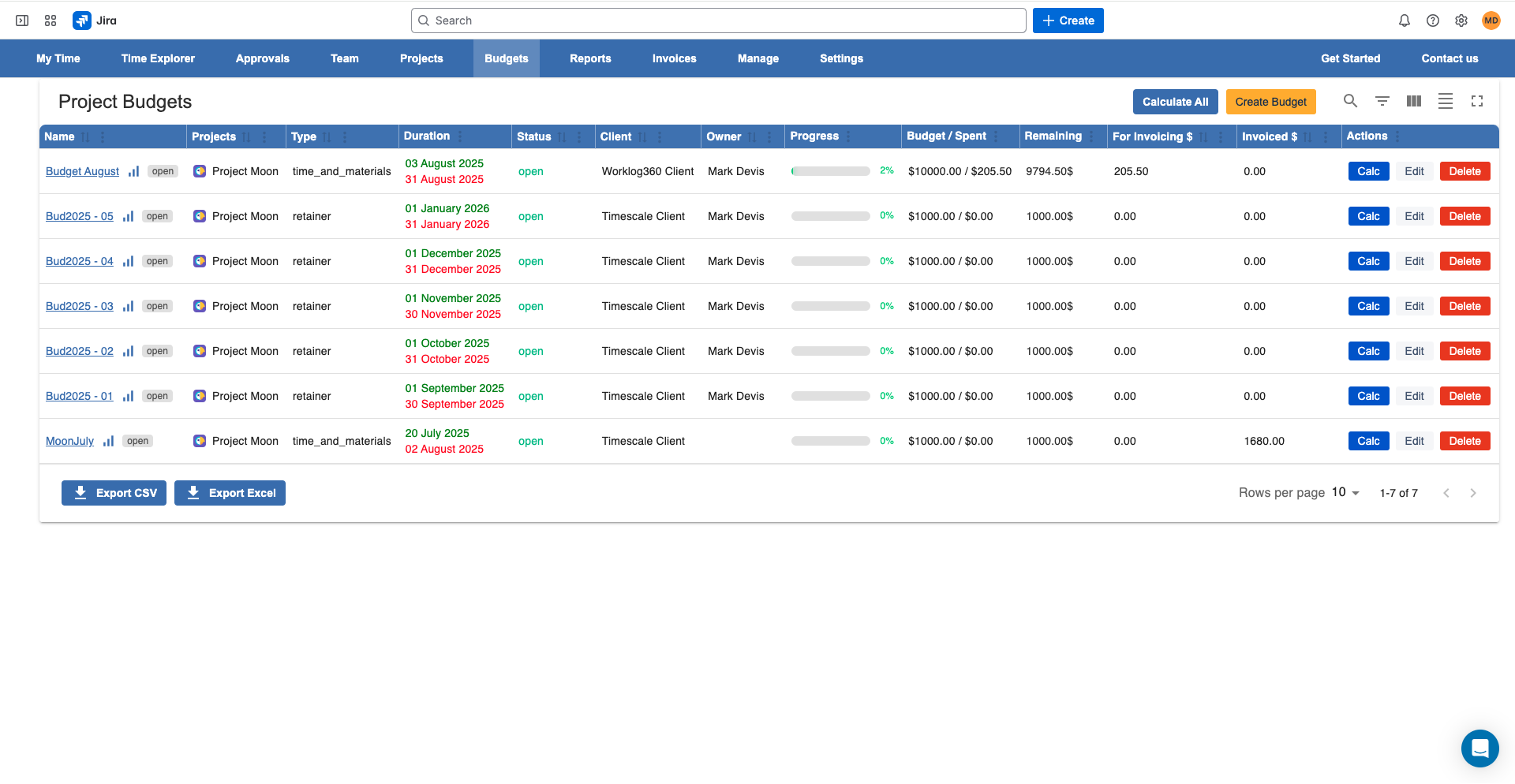The height and width of the screenshot is (784, 1515).
Task: Open chart icon for MoonJuly
Action: point(109,441)
